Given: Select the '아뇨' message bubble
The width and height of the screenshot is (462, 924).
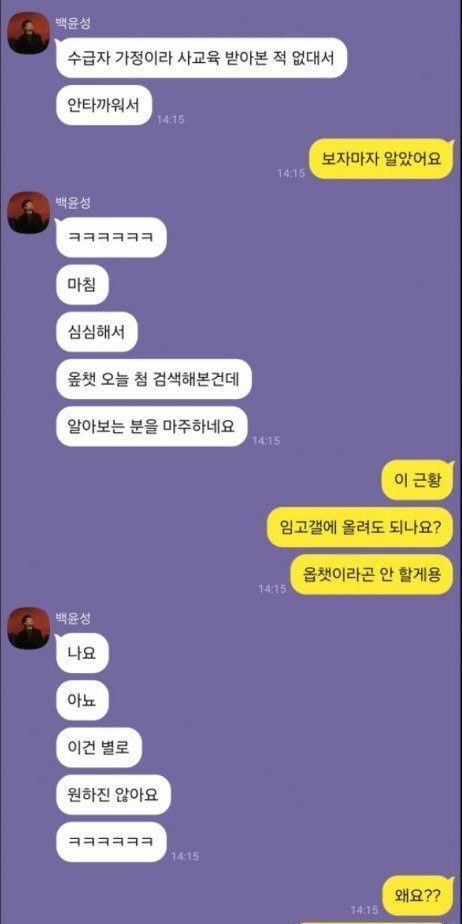Looking at the screenshot, I should 82,700.
